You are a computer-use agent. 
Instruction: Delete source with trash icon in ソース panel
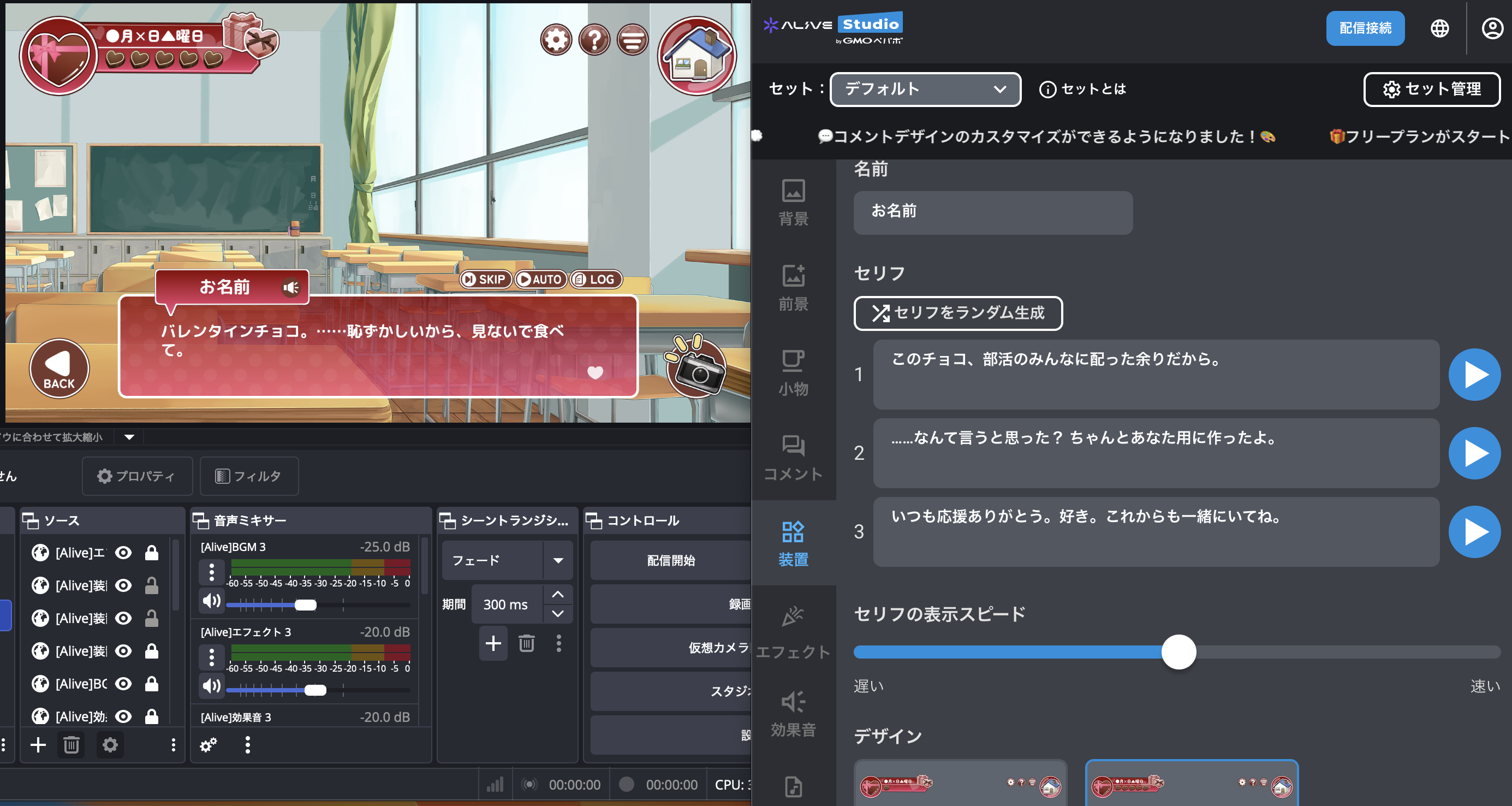tap(72, 745)
